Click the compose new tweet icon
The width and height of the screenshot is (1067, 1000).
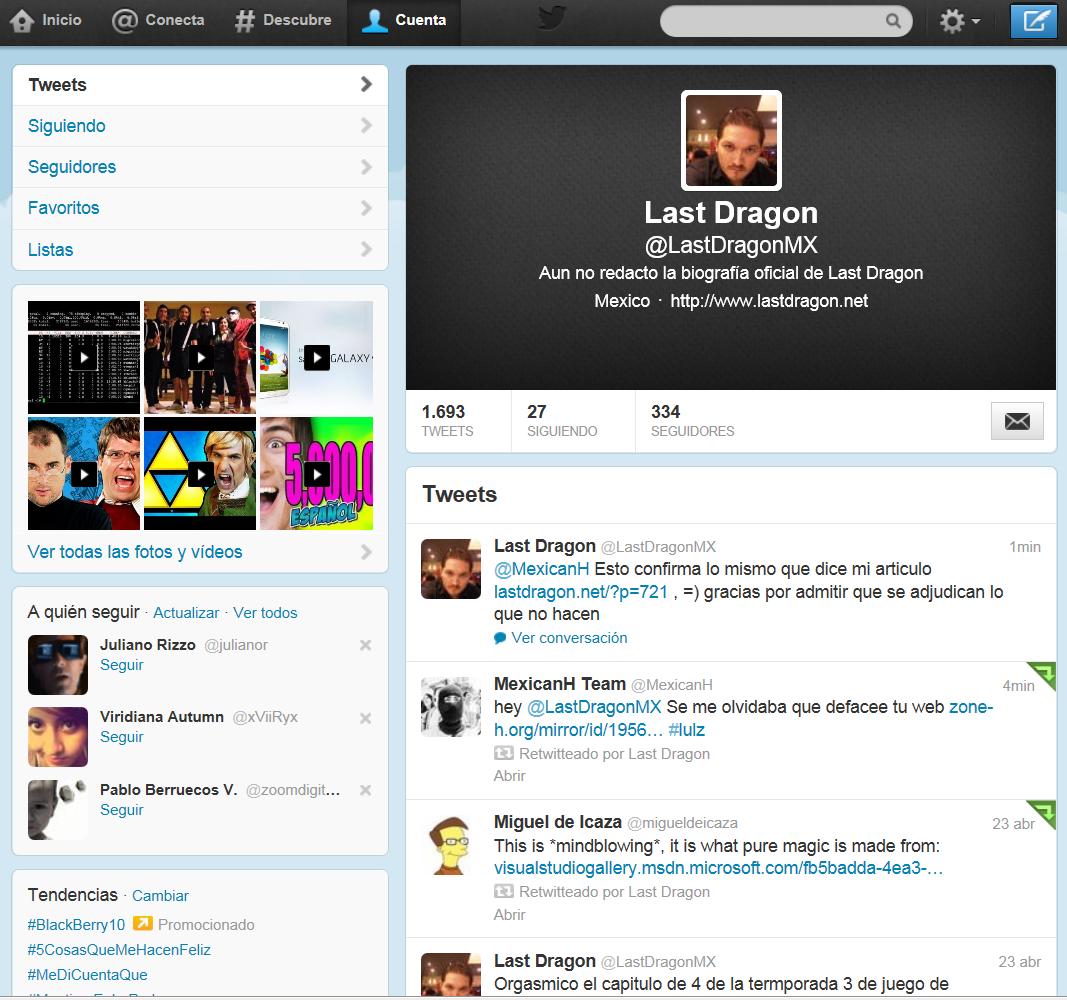1034,21
